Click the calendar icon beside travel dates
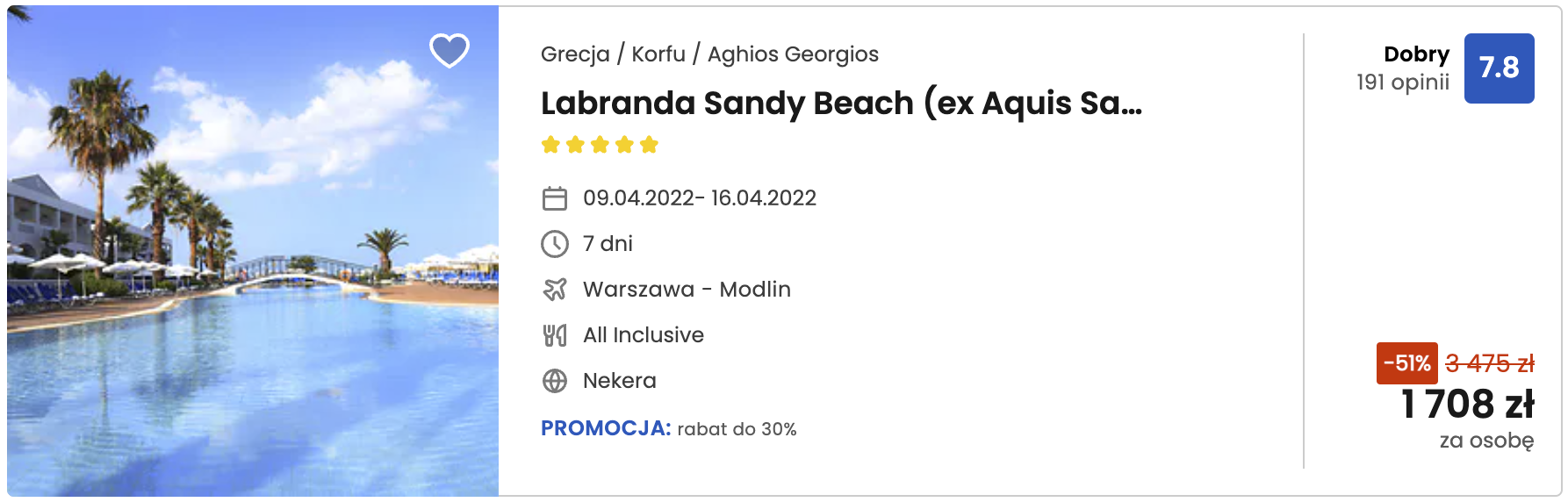 [x=555, y=198]
